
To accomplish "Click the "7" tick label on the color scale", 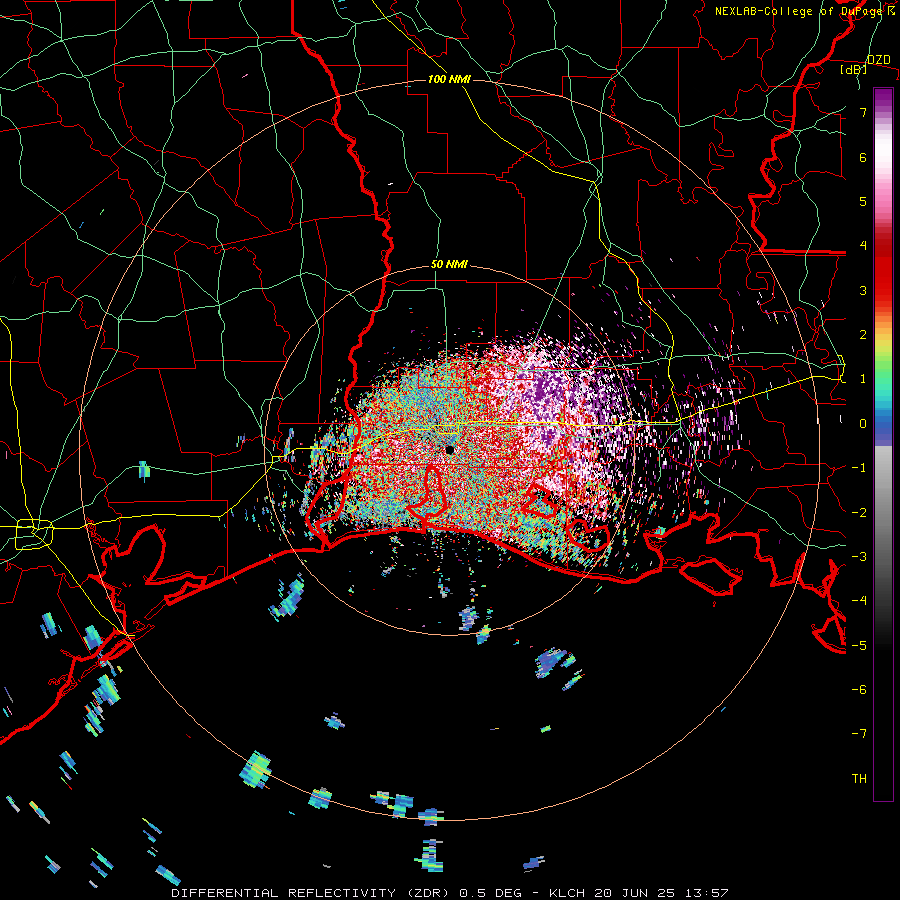I will (x=863, y=112).
